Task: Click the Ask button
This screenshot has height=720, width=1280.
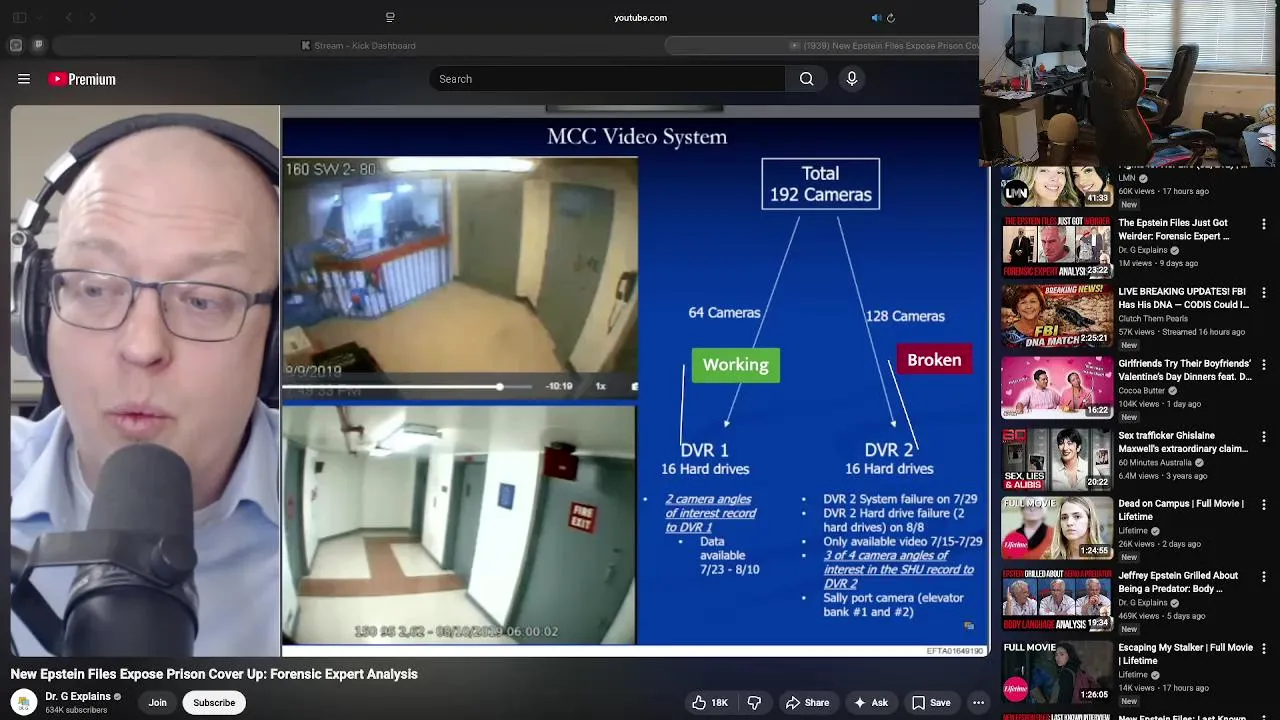Action: click(x=870, y=703)
